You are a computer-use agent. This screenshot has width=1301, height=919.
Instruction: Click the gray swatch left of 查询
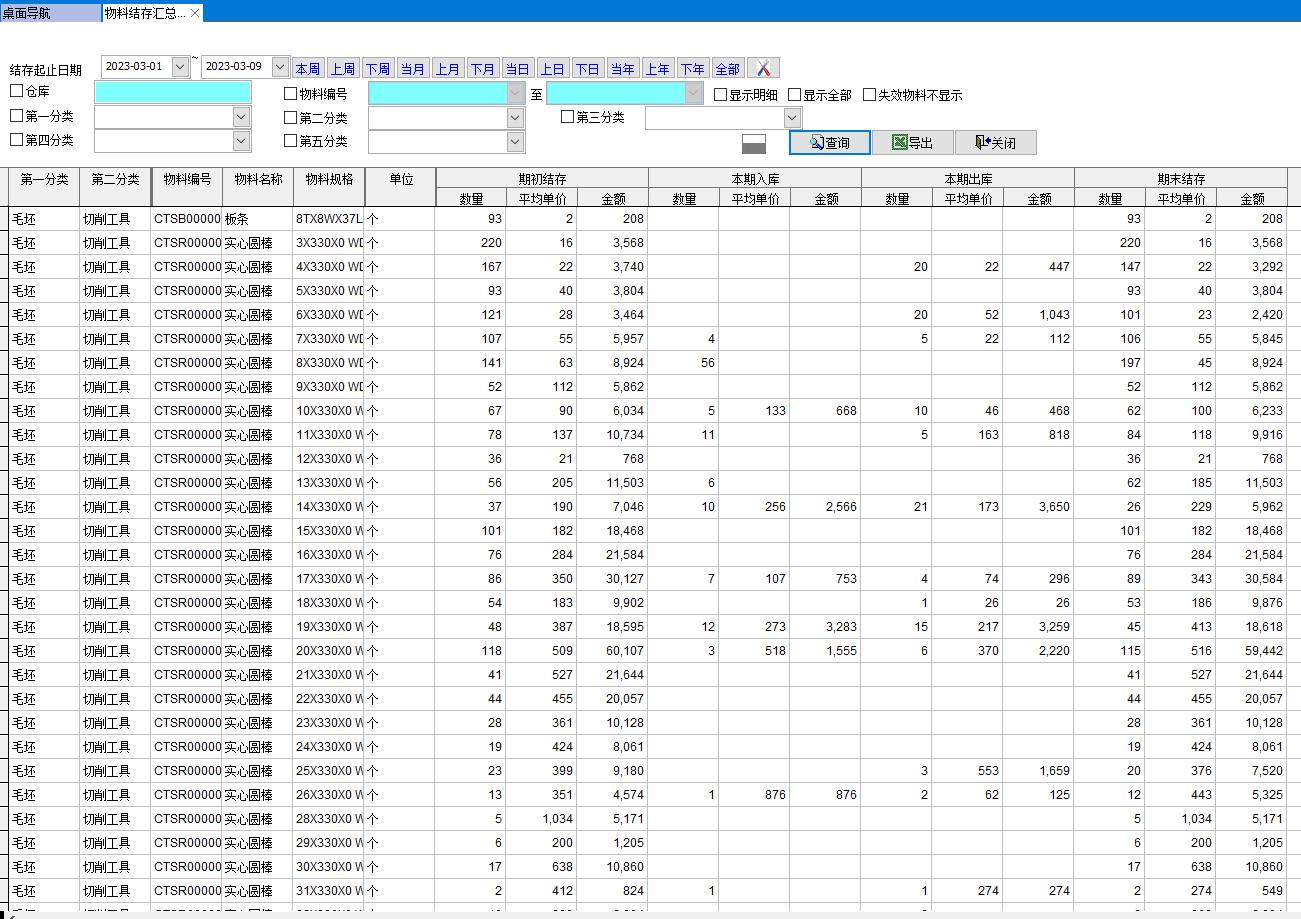[754, 144]
